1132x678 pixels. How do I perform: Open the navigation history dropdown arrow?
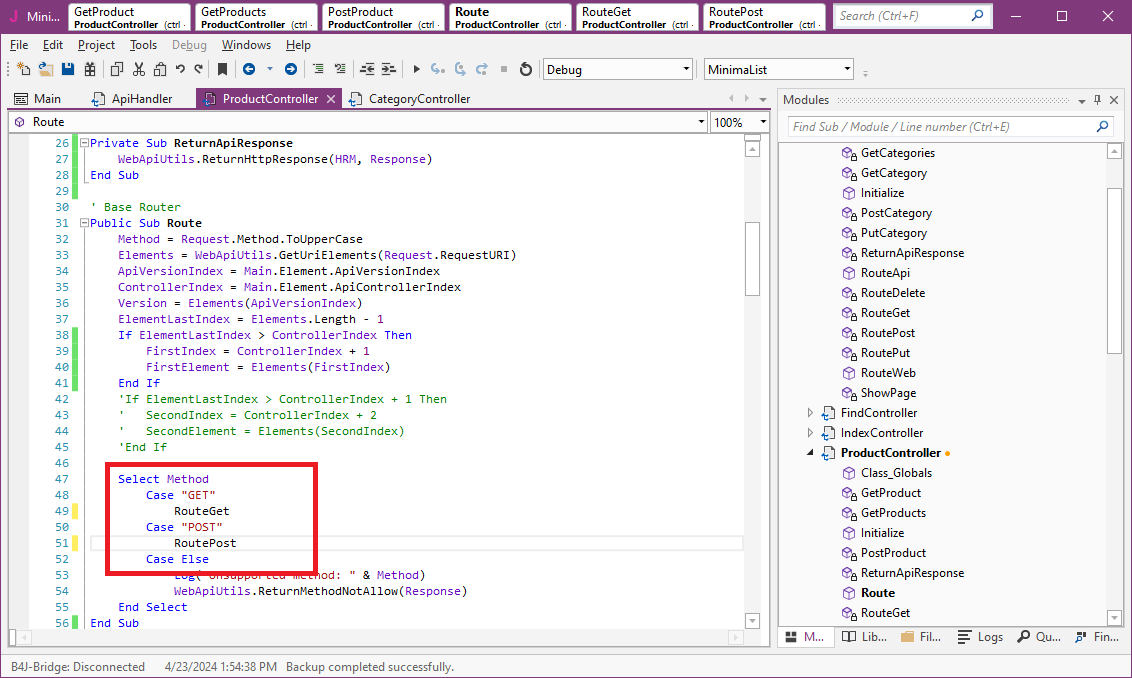269,69
